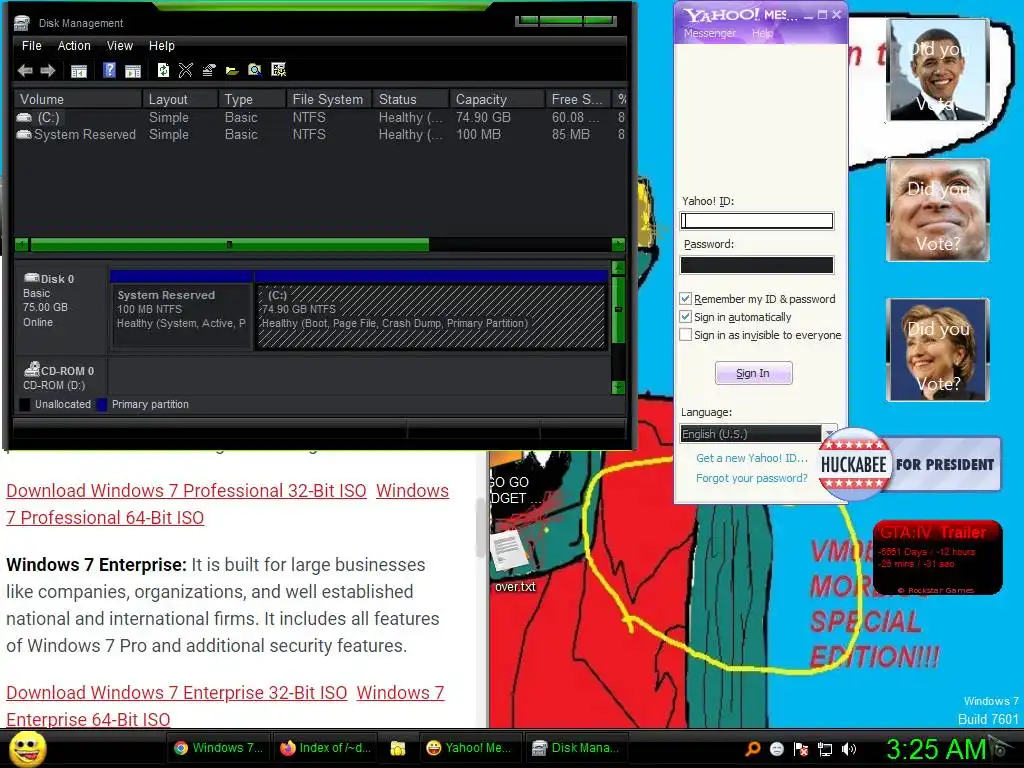Screen dimensions: 1024x768
Task: Open the folder icon on the taskbar
Action: (x=398, y=748)
